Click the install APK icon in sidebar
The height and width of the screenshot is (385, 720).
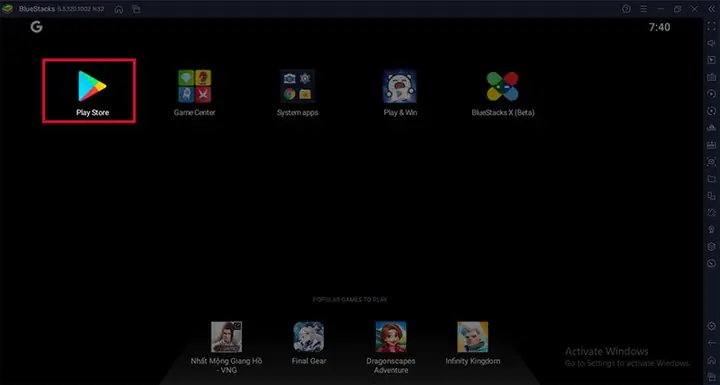click(711, 145)
